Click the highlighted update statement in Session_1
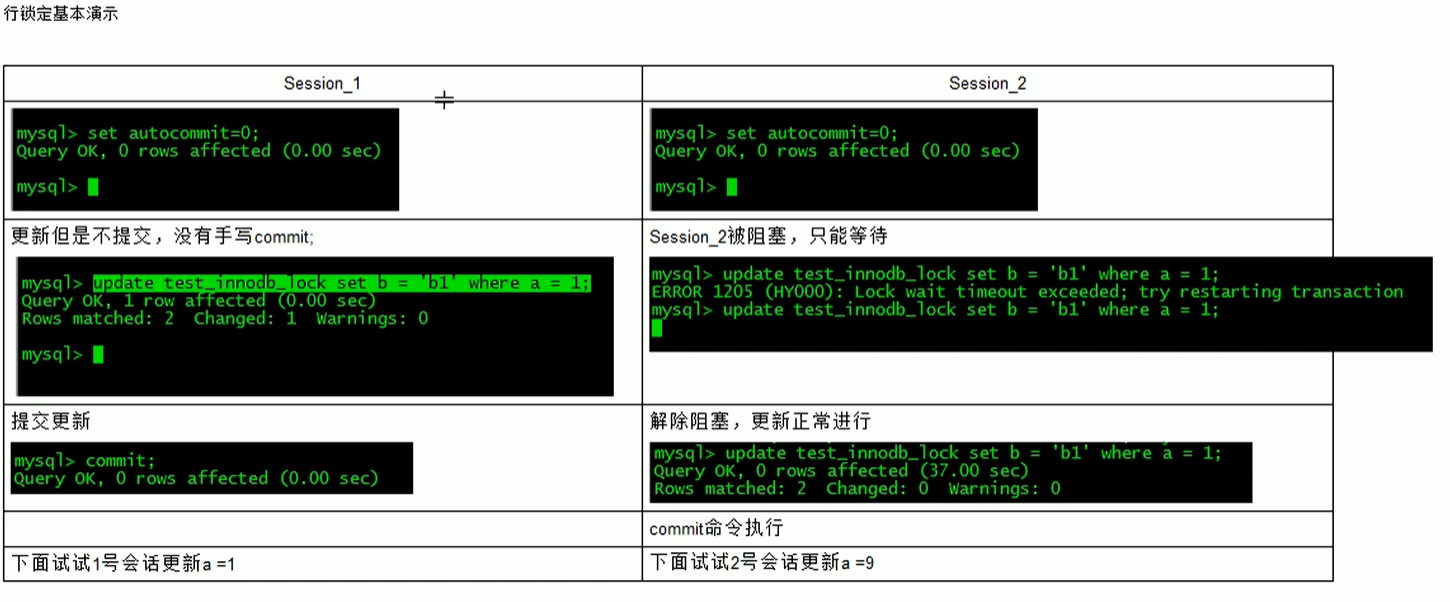This screenshot has height=602, width=1450. pyautogui.click(x=342, y=283)
